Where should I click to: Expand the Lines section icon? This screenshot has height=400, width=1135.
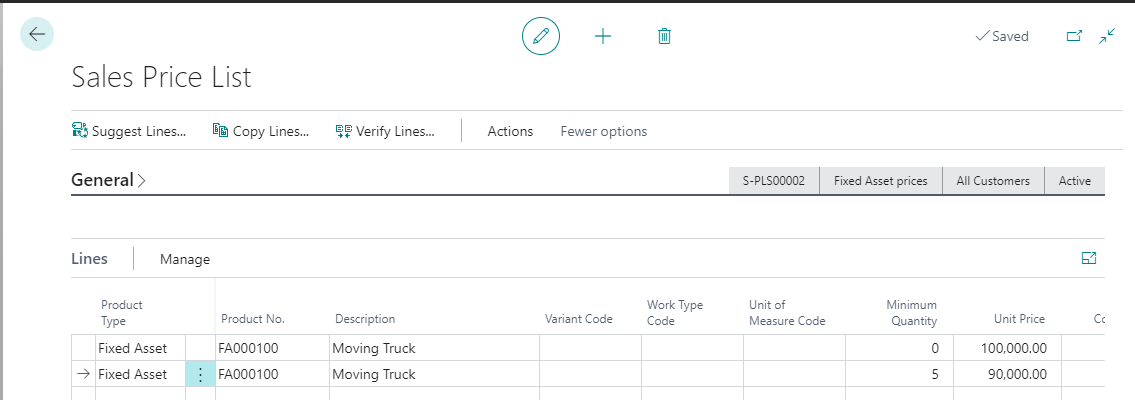point(1089,258)
